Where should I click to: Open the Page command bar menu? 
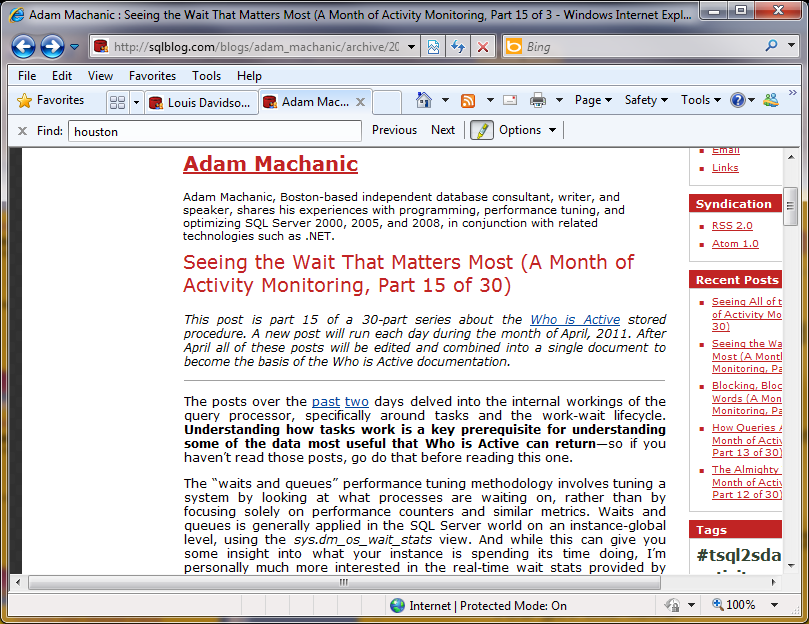(593, 100)
